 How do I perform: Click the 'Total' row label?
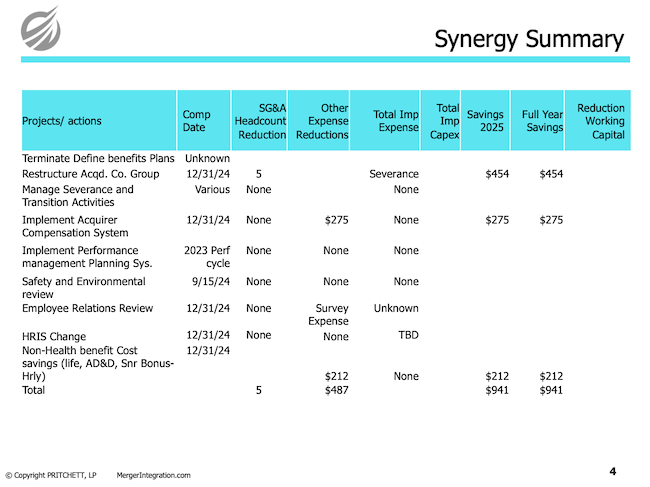pos(33,390)
